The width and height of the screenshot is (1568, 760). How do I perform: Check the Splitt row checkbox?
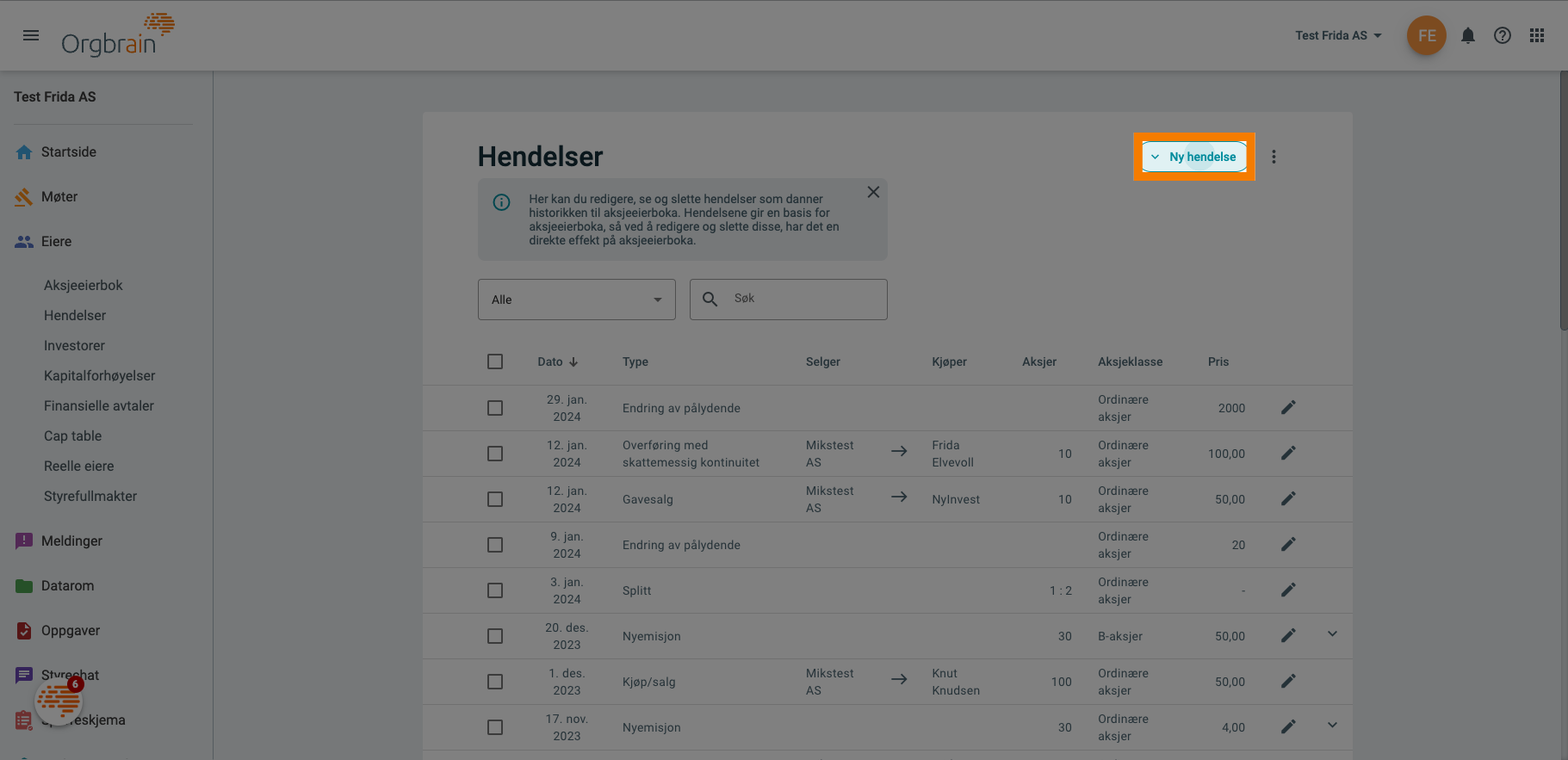(x=495, y=590)
